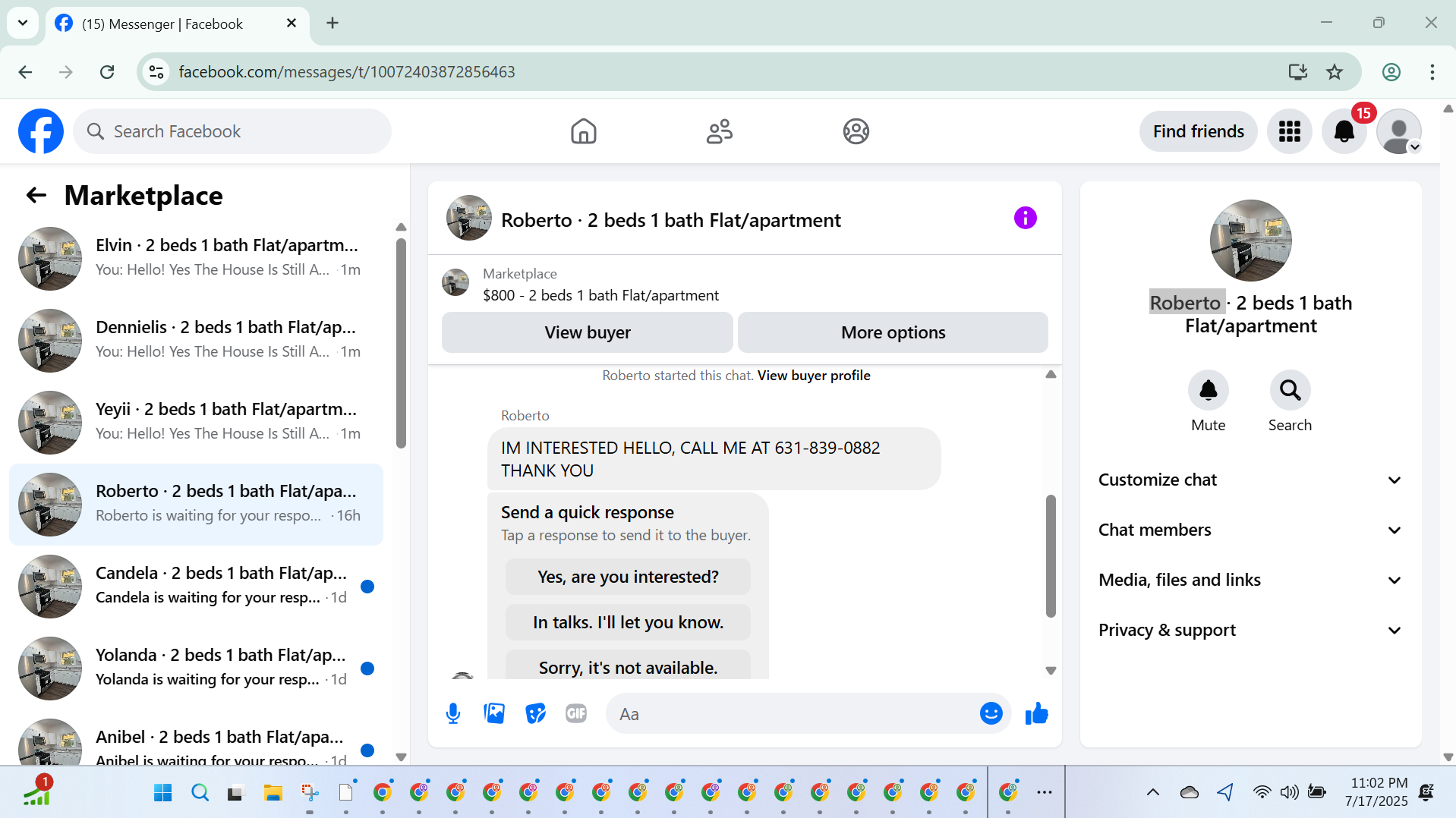
Task: Open the account profile avatar menu
Action: click(x=1399, y=131)
